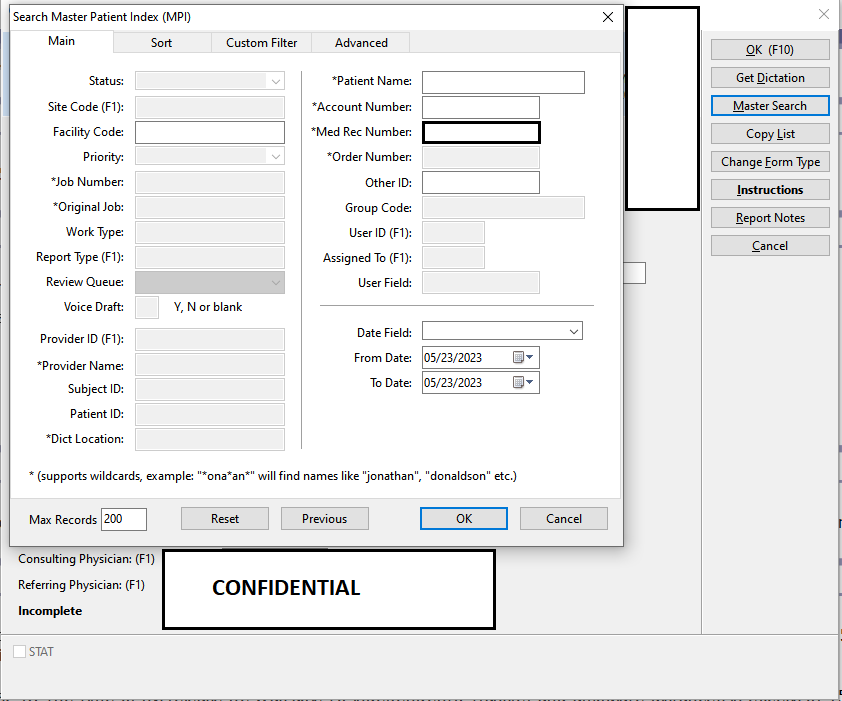This screenshot has width=842, height=701.
Task: Focus the Patient Name field
Action: pos(503,82)
